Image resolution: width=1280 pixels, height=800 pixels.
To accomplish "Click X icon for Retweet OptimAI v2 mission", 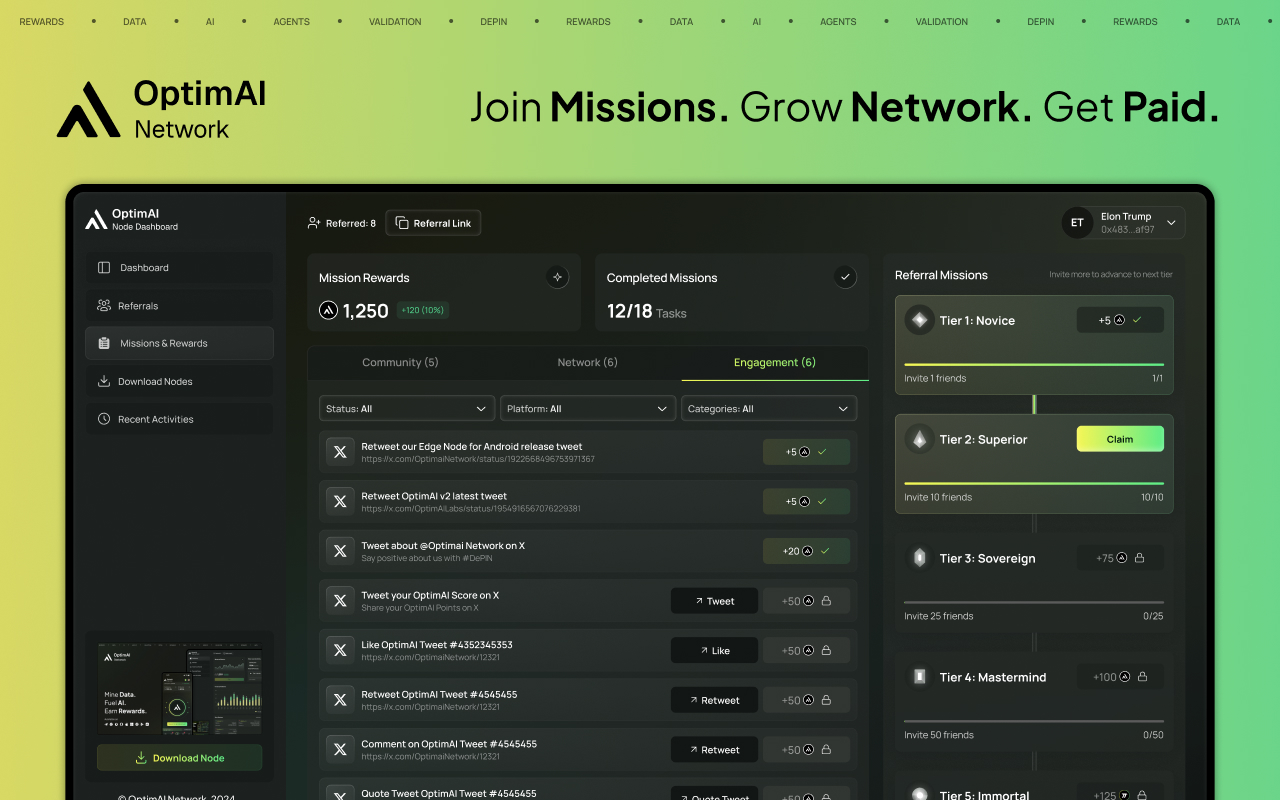I will (x=340, y=501).
